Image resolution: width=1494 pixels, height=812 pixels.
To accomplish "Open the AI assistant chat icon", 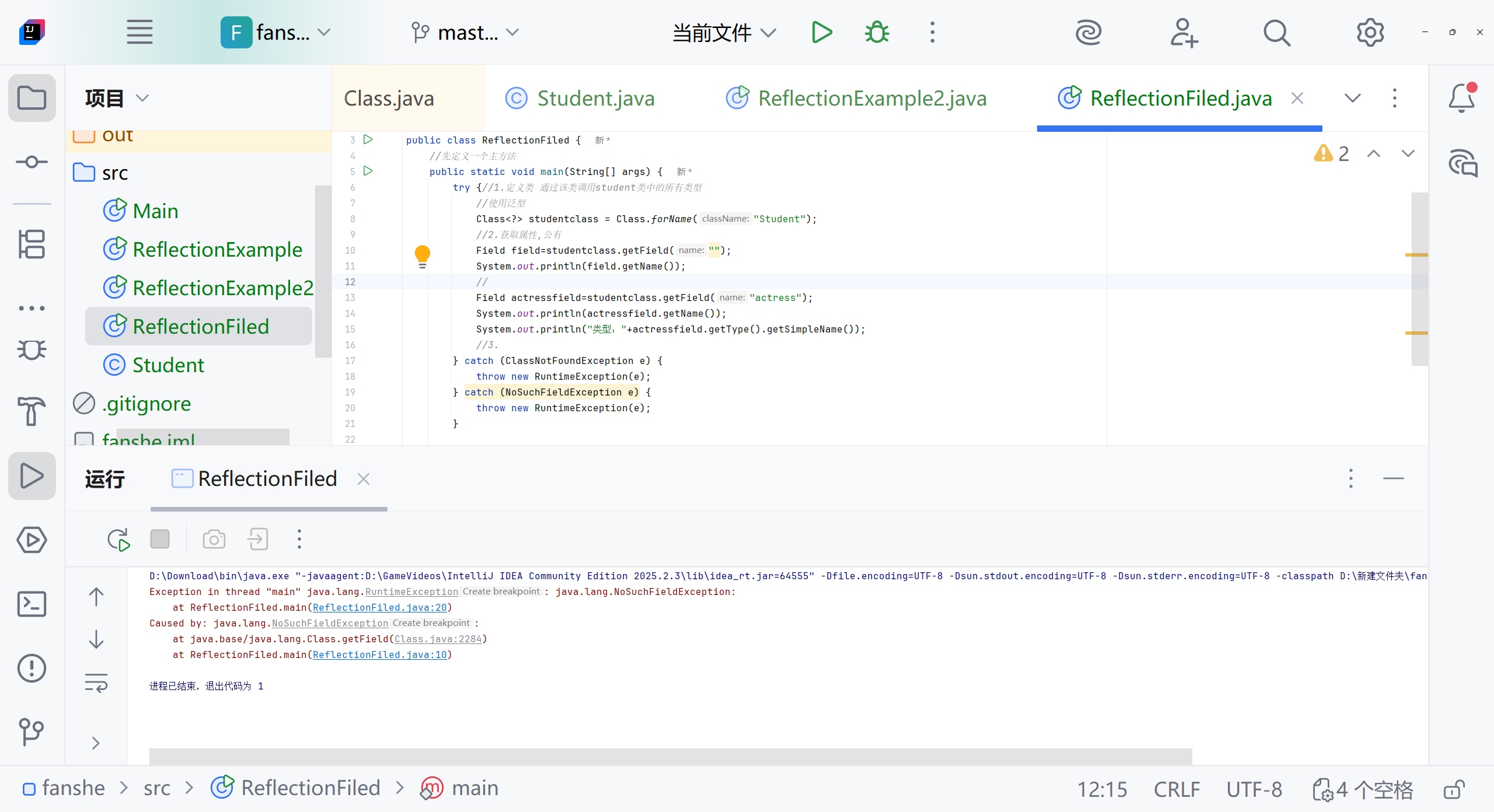I will (1462, 163).
